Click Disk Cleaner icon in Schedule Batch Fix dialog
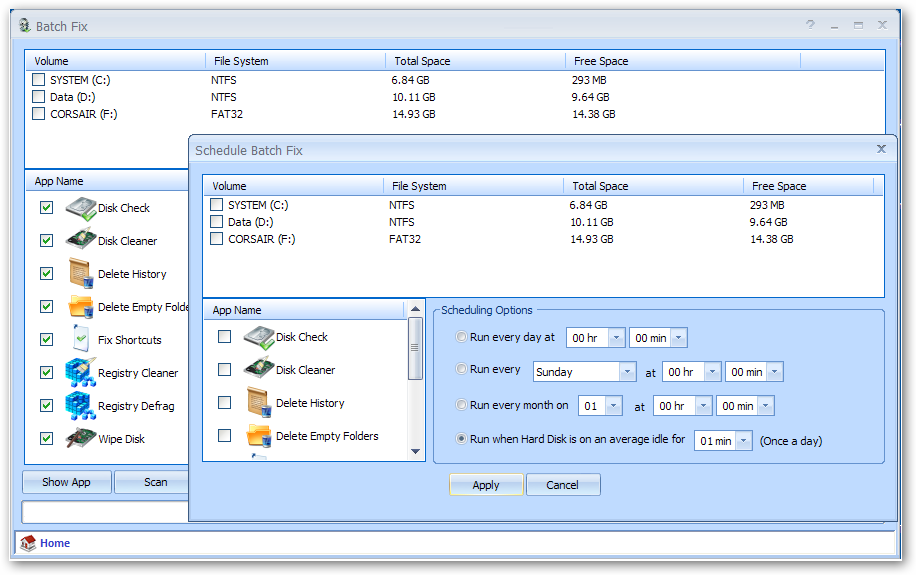This screenshot has width=916, height=575. (259, 369)
